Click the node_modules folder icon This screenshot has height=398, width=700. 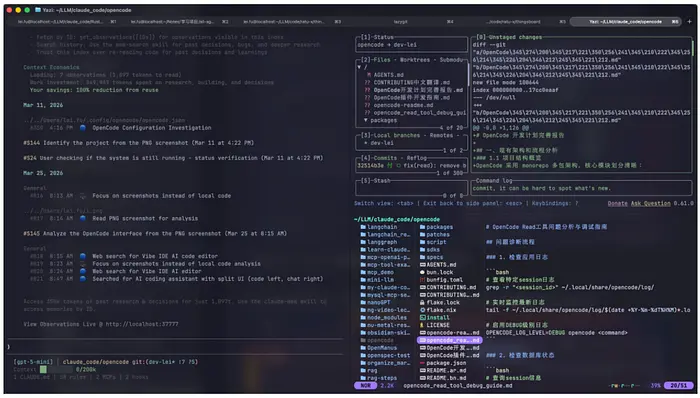point(363,318)
